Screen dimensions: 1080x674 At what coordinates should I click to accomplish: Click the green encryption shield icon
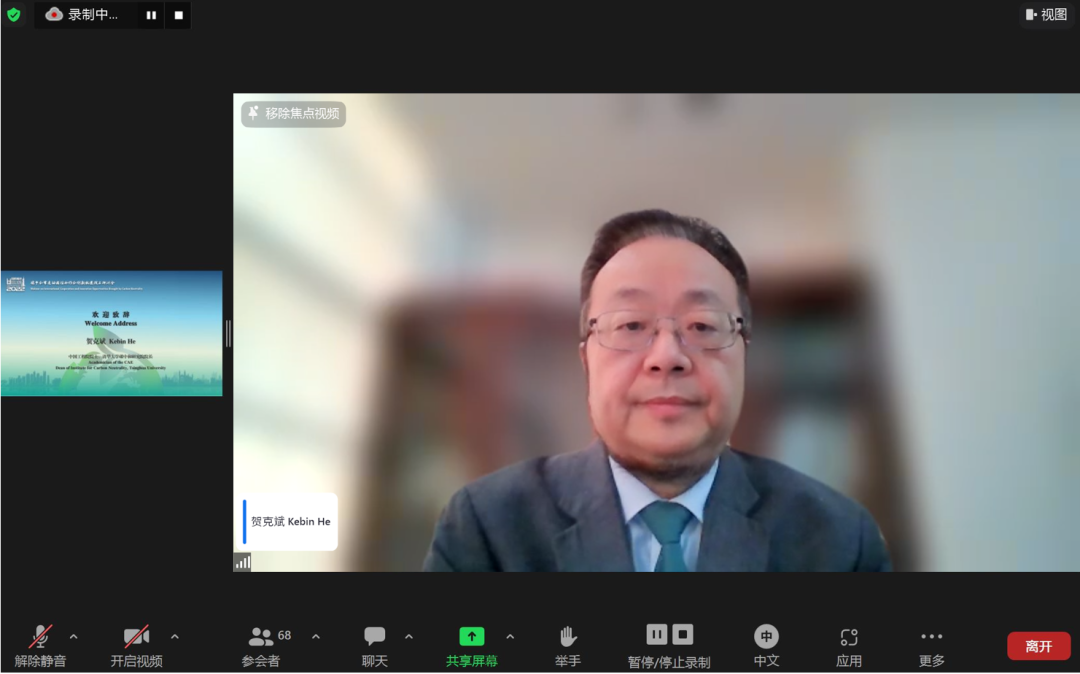13,15
